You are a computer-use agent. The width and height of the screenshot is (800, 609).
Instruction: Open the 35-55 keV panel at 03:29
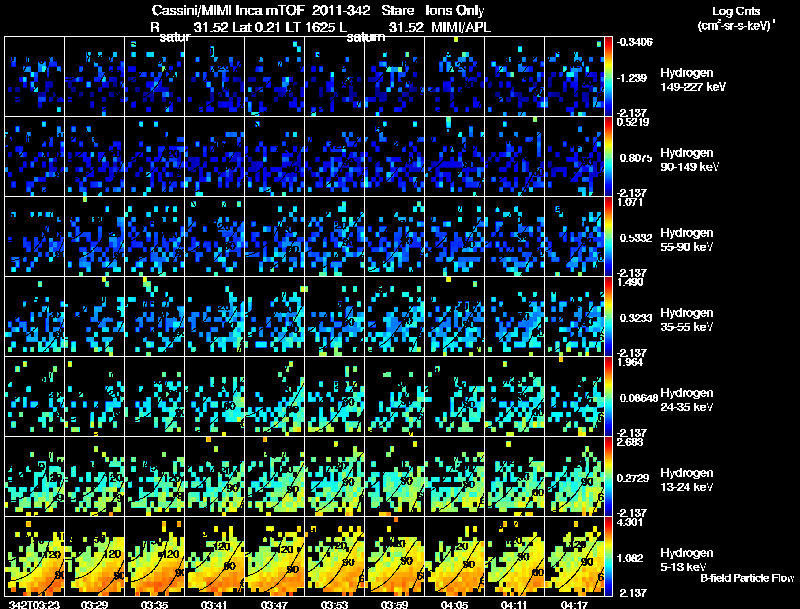pos(94,316)
